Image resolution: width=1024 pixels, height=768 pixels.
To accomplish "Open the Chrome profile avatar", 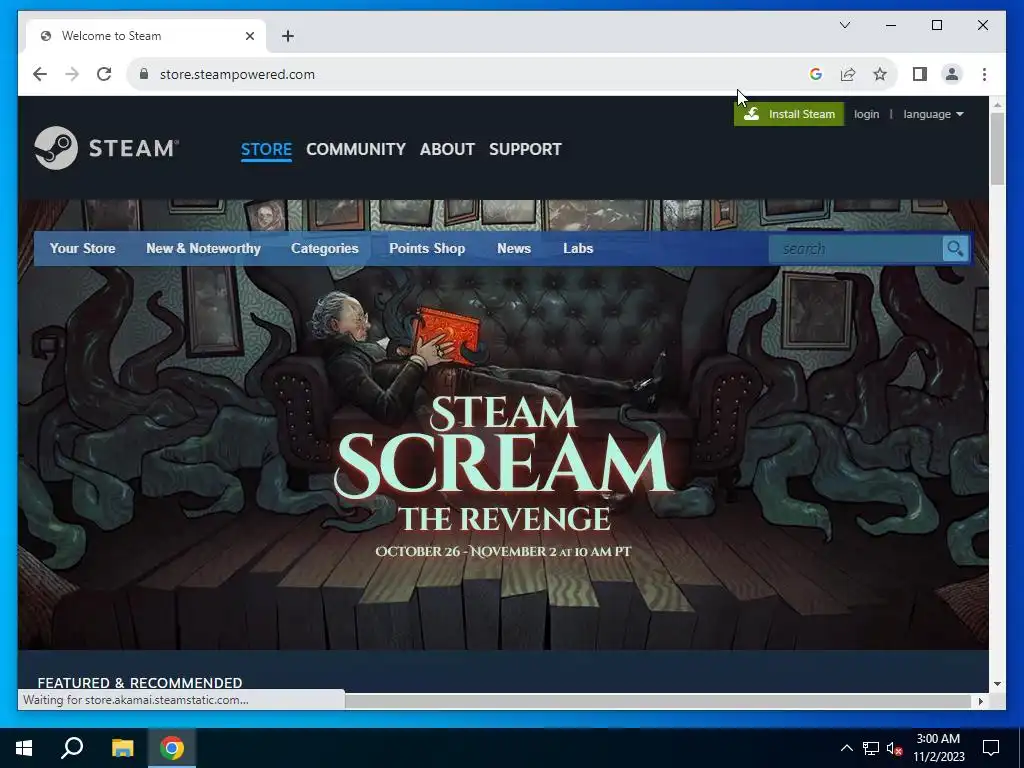I will [x=952, y=74].
